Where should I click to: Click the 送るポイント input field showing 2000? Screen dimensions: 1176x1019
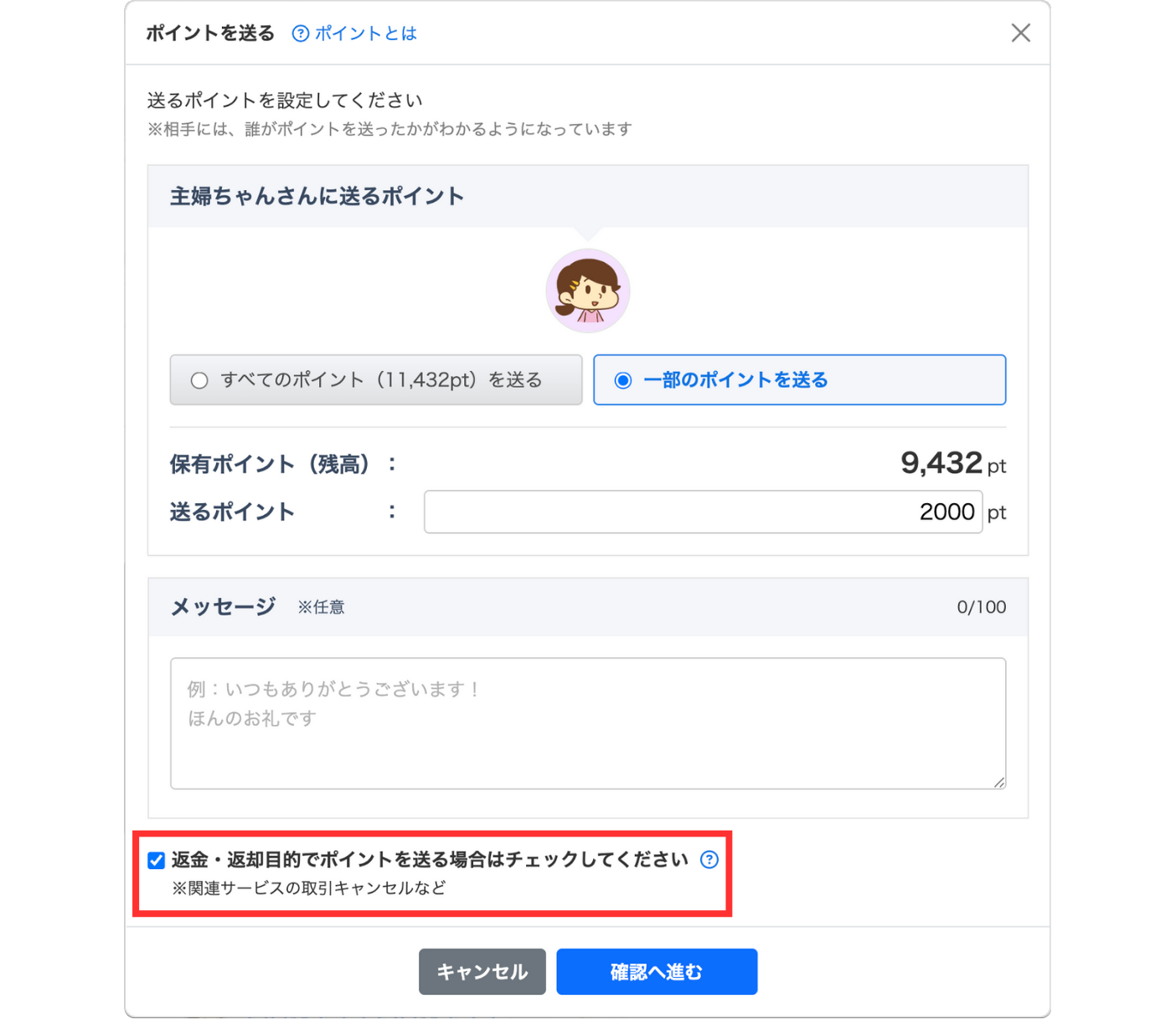click(702, 512)
